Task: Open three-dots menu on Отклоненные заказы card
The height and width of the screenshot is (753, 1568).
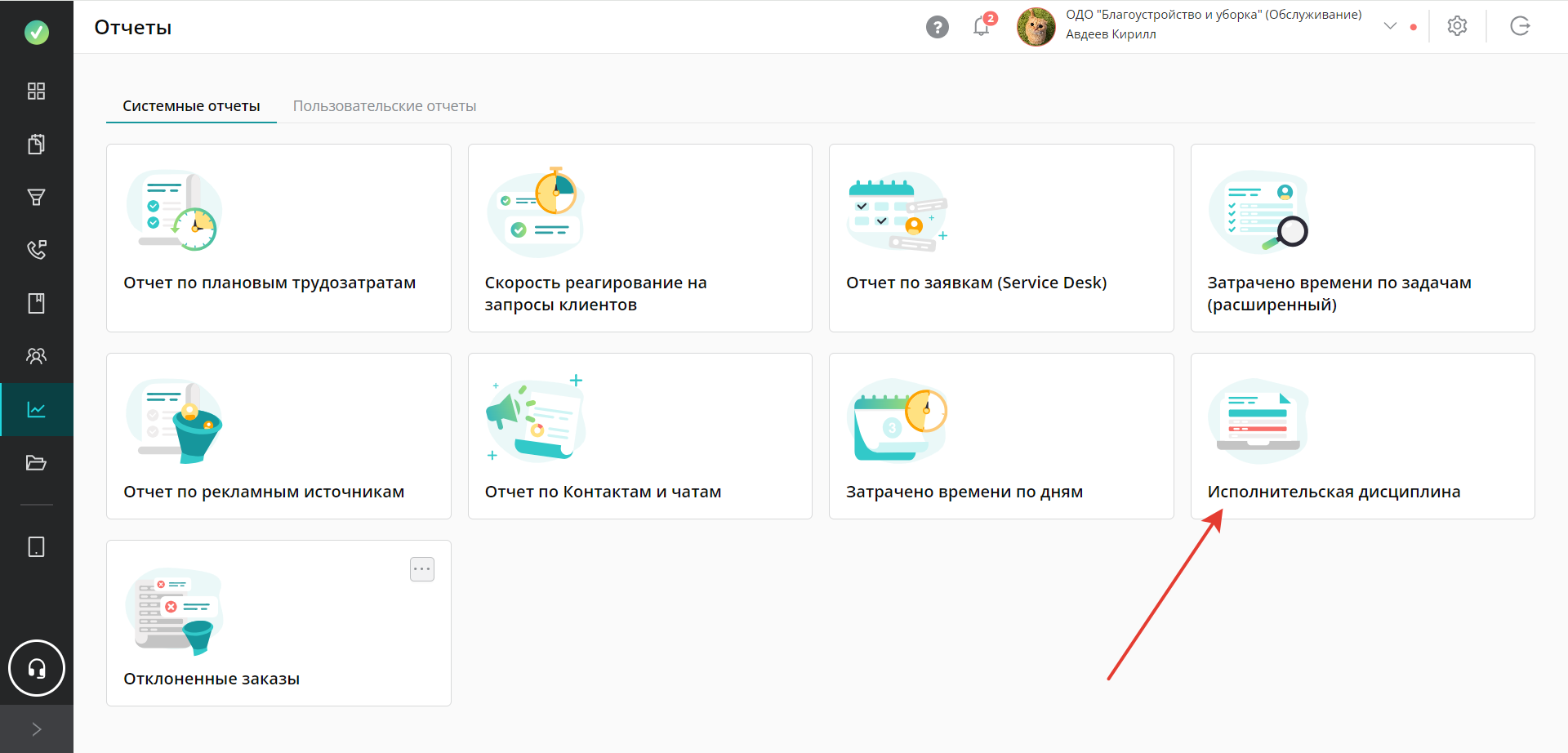Action: pyautogui.click(x=422, y=569)
